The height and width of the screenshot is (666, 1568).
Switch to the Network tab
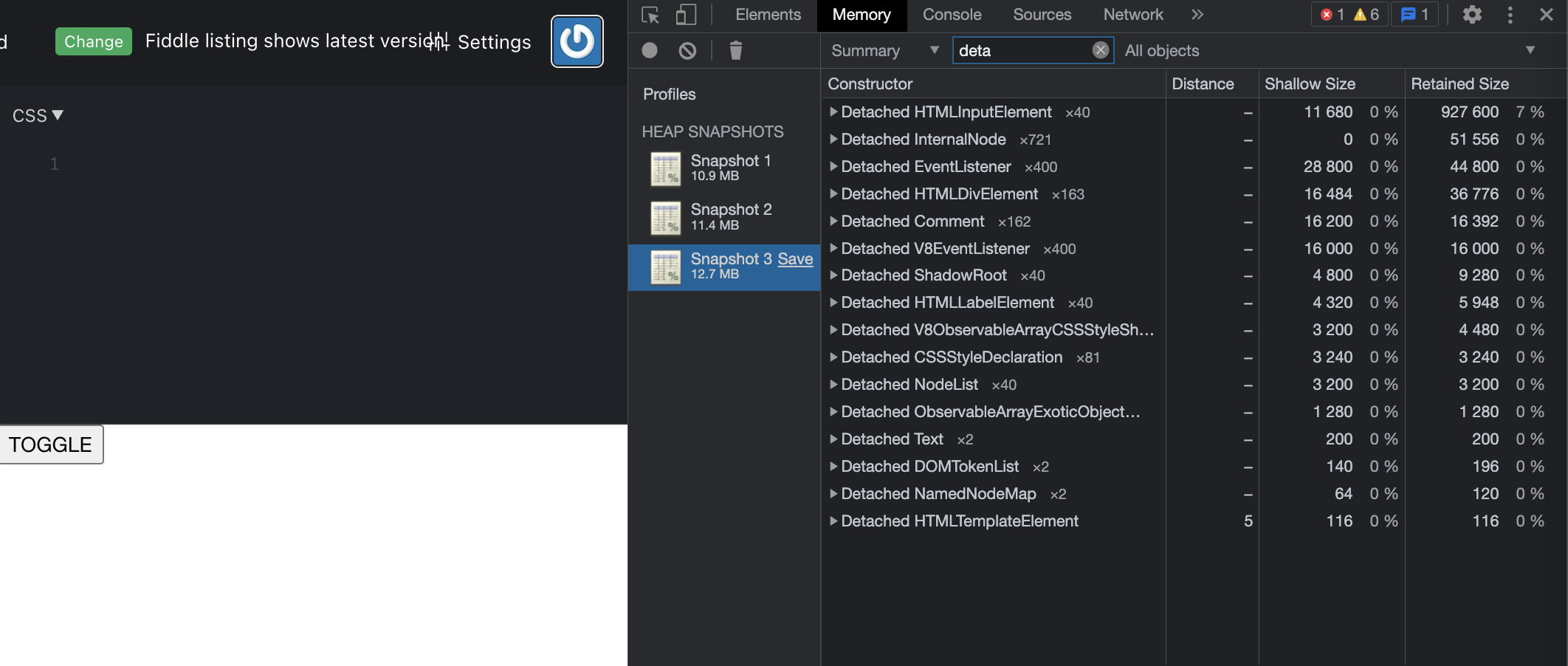click(x=1132, y=15)
